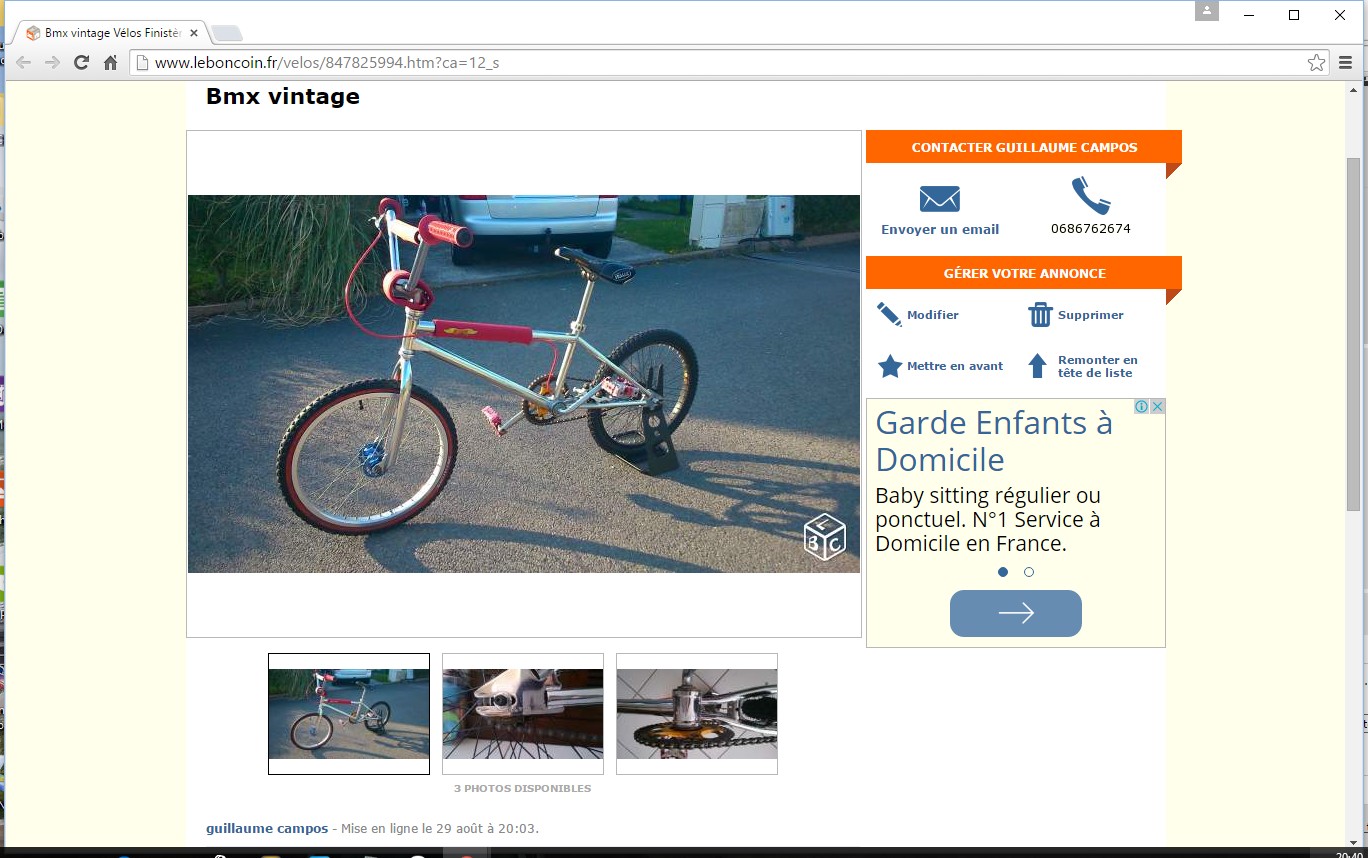Reload the page with the refresh icon
Screen dimensions: 1368x858
point(82,63)
